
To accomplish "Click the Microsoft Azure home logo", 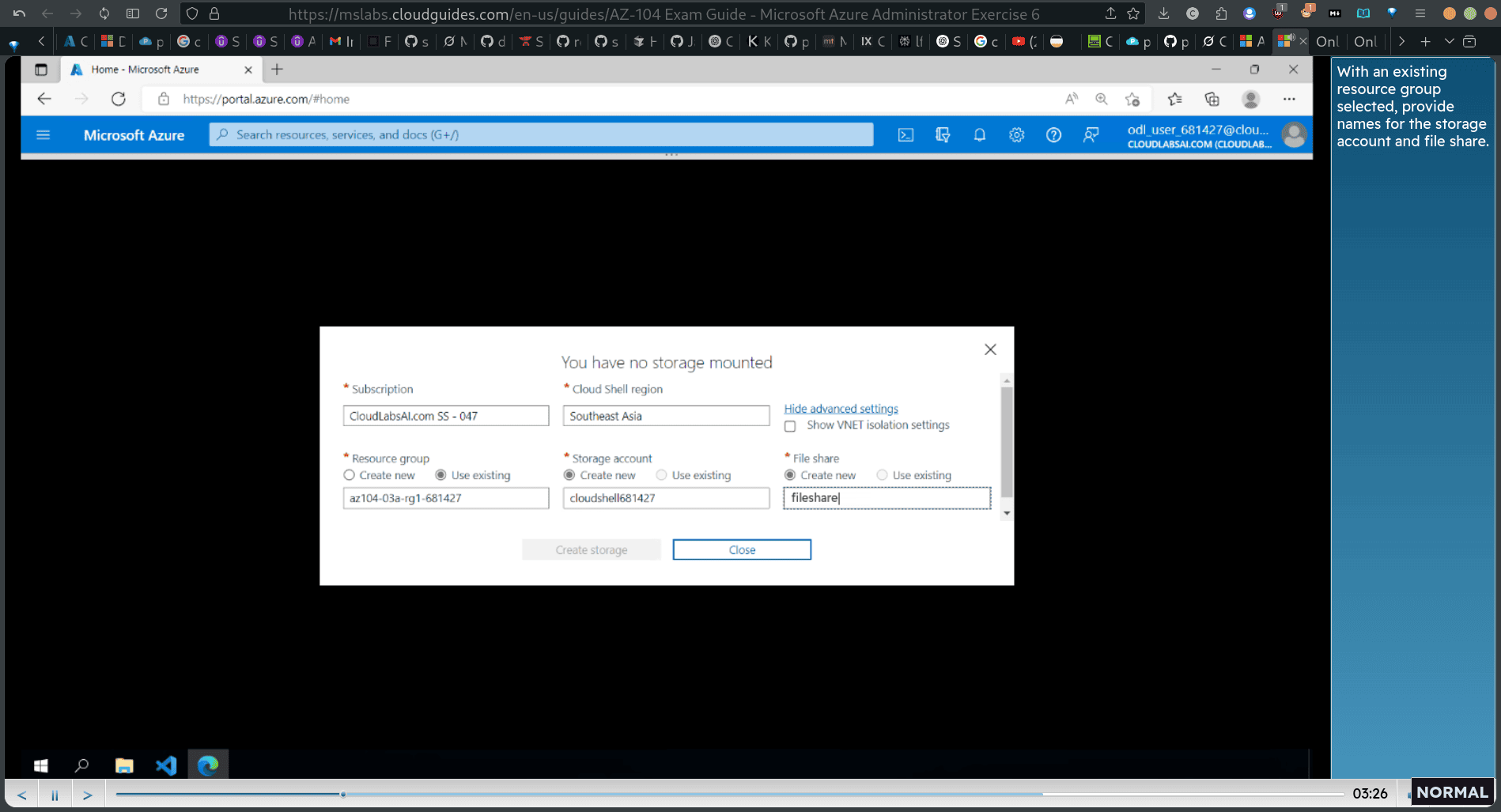I will (134, 135).
